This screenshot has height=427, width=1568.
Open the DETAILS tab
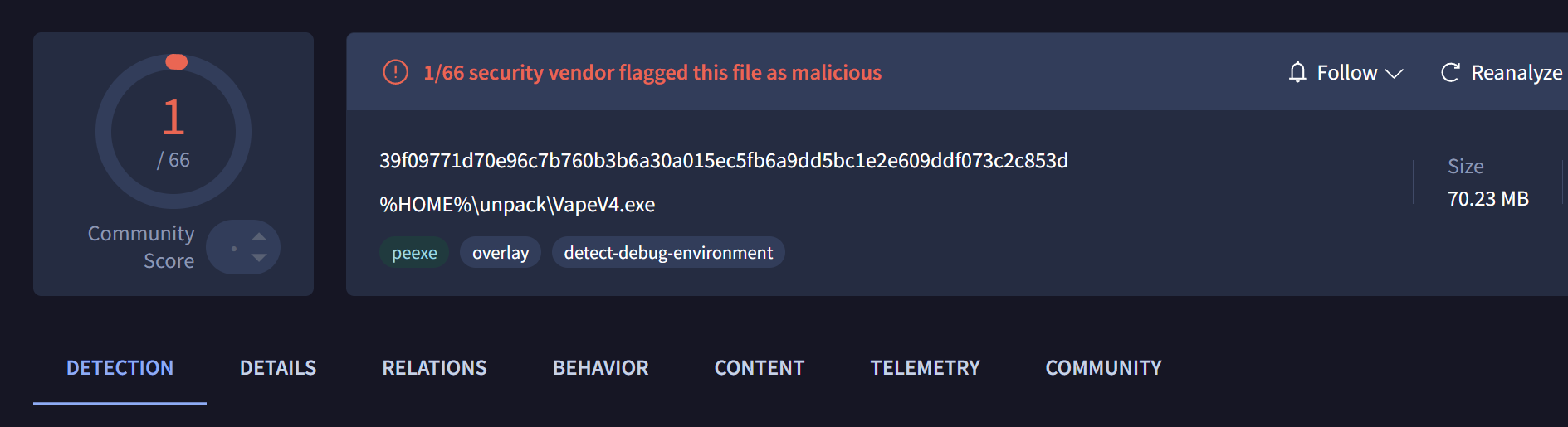coord(278,368)
